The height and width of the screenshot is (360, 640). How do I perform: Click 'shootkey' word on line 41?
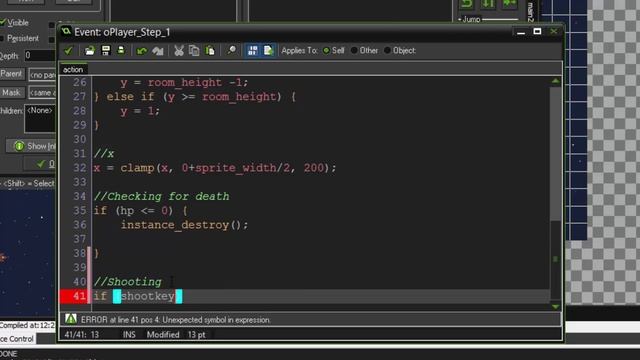tap(148, 296)
